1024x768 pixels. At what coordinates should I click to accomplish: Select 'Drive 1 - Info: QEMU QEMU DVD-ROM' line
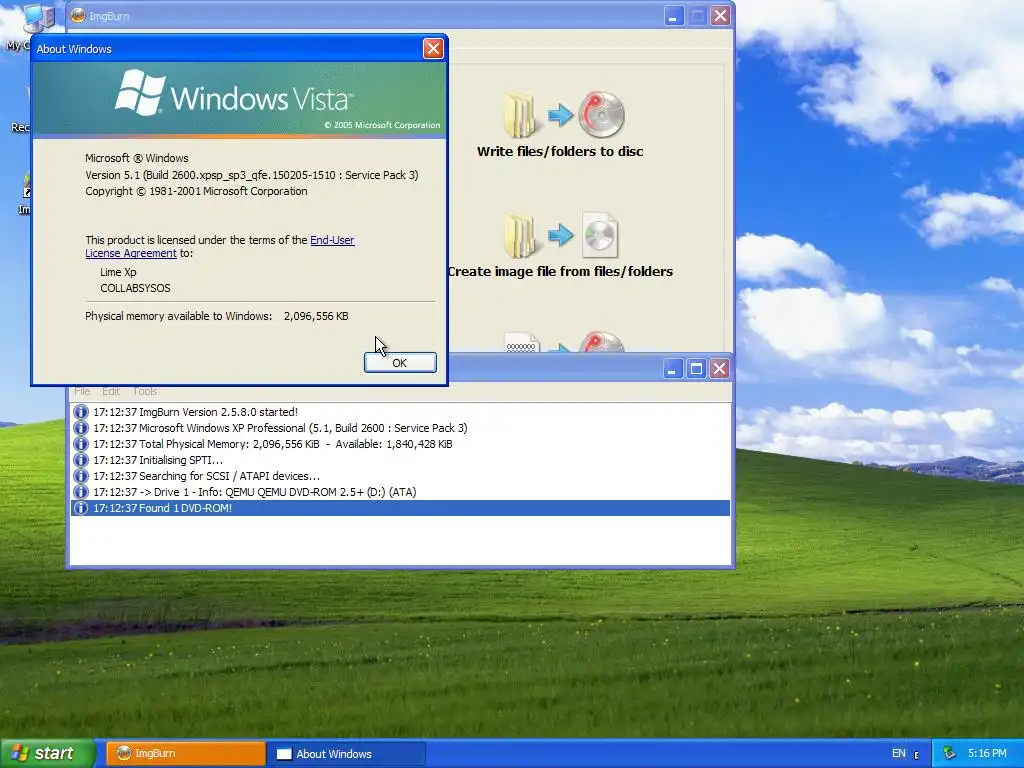(x=400, y=492)
